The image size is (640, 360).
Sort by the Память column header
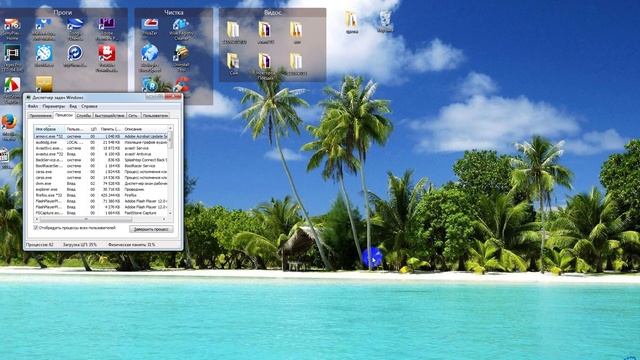coord(111,129)
